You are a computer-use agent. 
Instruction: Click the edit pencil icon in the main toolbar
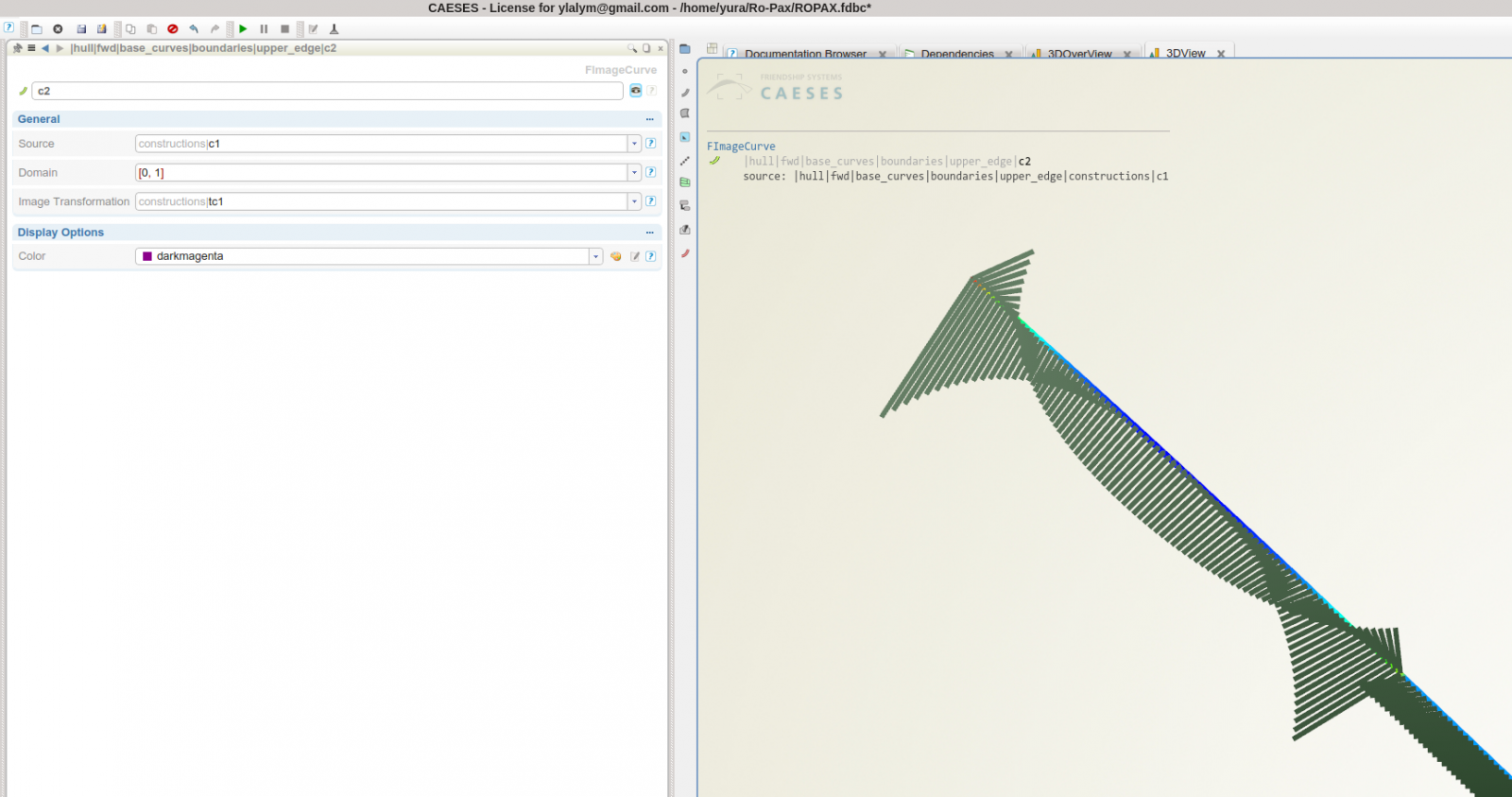pyautogui.click(x=313, y=29)
